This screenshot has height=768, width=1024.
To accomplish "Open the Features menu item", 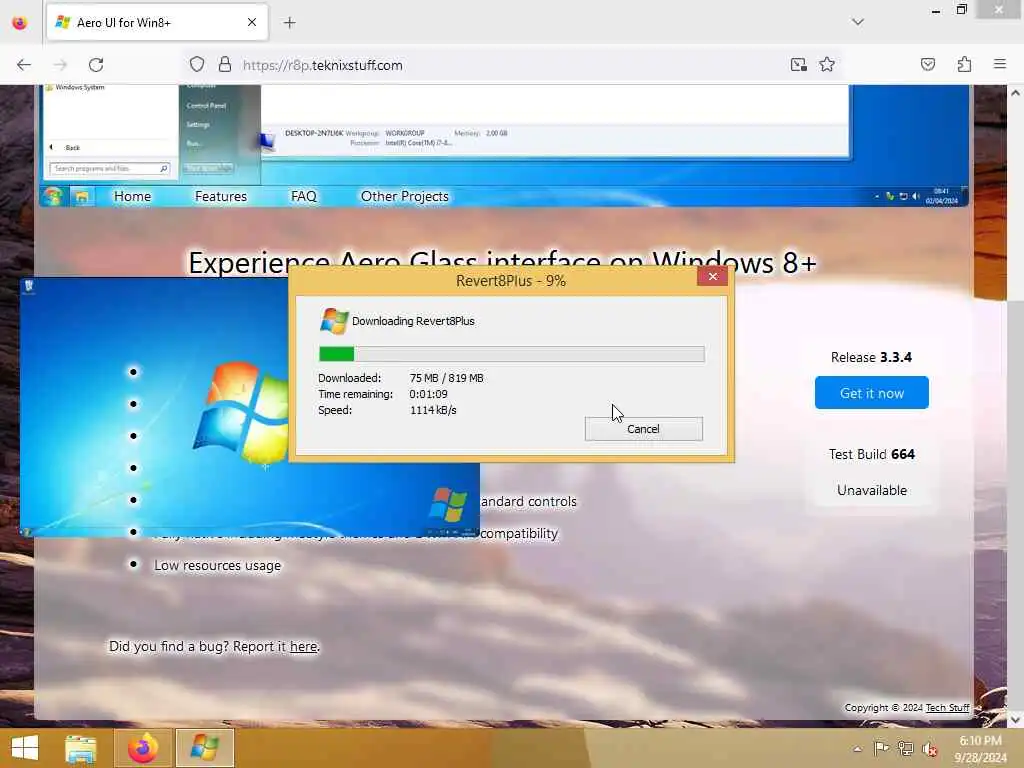I will [x=221, y=196].
